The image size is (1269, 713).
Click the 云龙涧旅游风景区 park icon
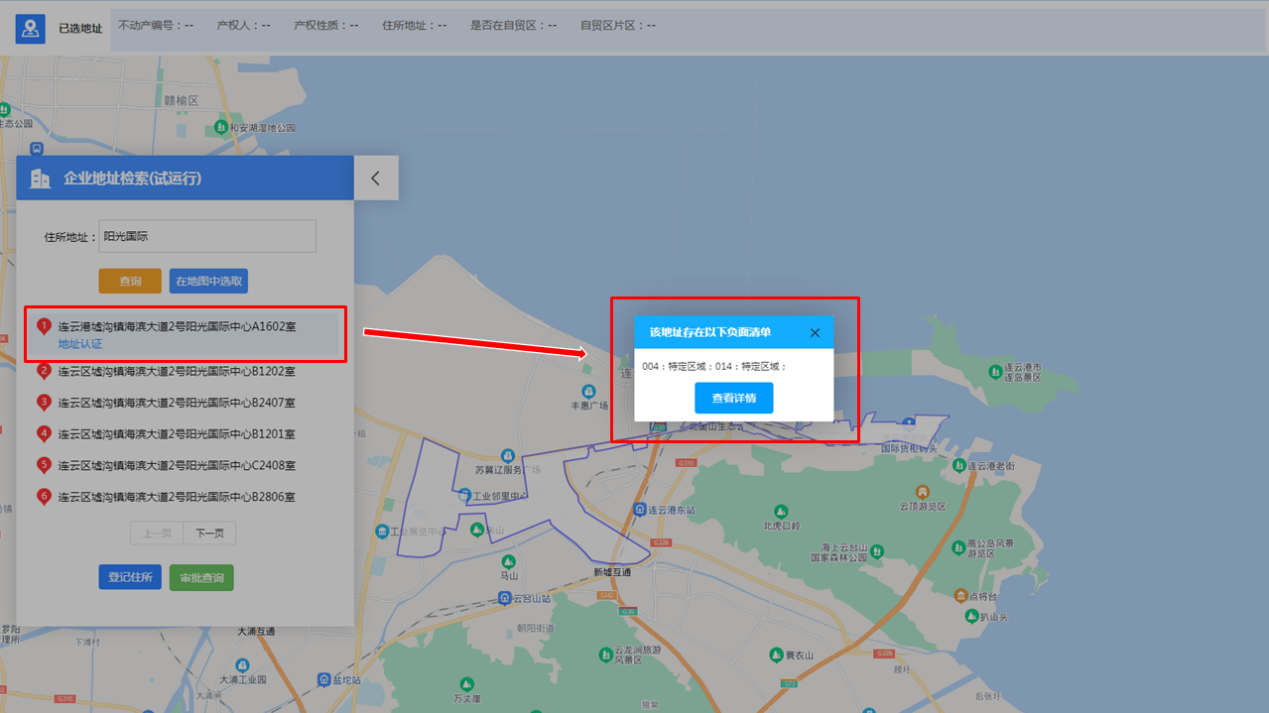(605, 655)
